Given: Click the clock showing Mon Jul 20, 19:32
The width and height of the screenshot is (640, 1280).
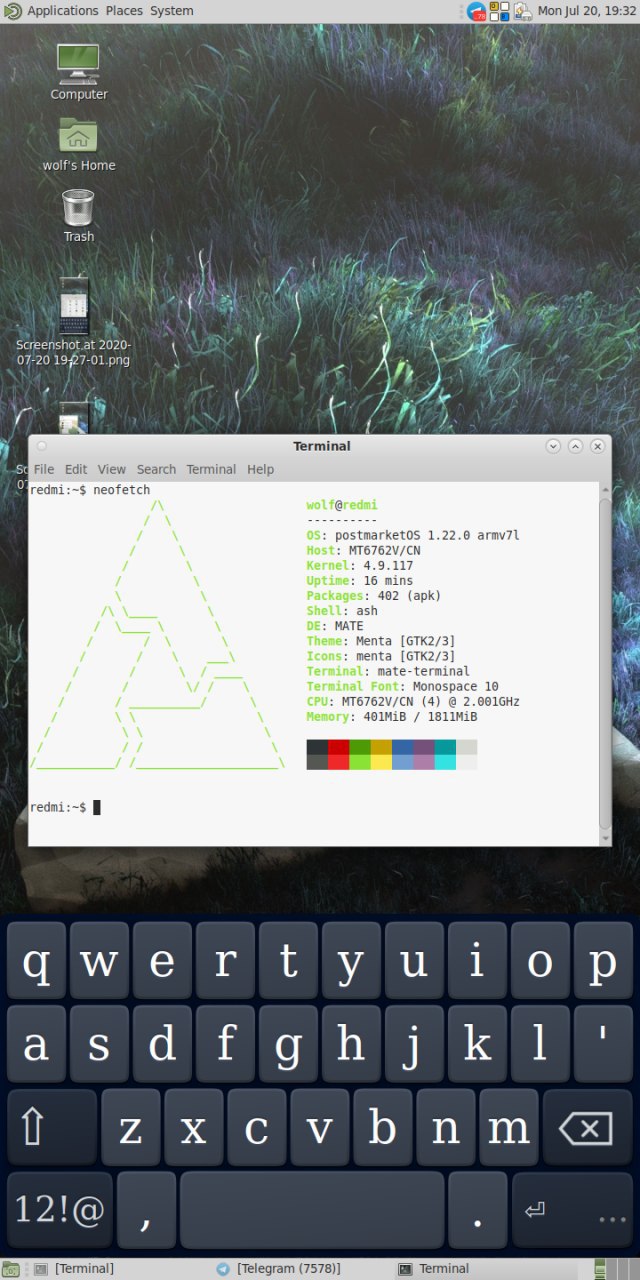Looking at the screenshot, I should click(587, 11).
